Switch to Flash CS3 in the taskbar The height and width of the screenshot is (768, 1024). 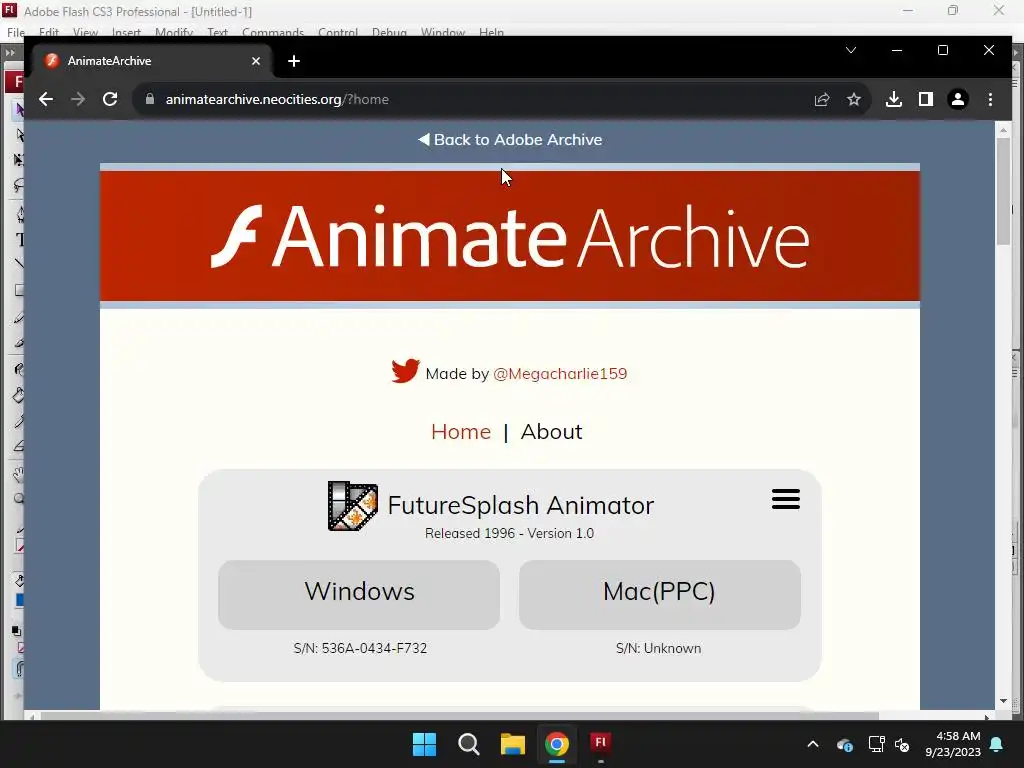click(600, 743)
